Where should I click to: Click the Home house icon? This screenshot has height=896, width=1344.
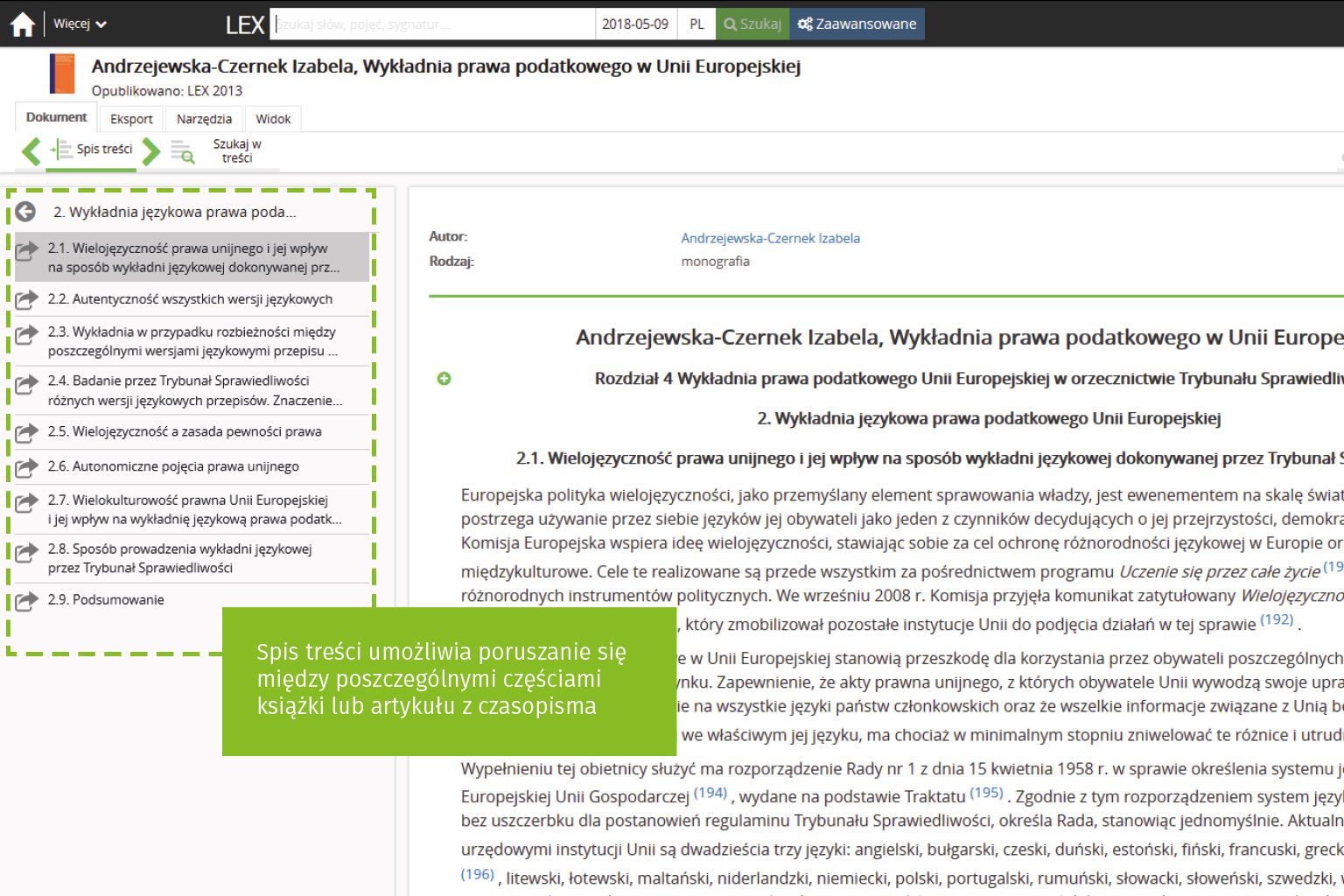[23, 24]
